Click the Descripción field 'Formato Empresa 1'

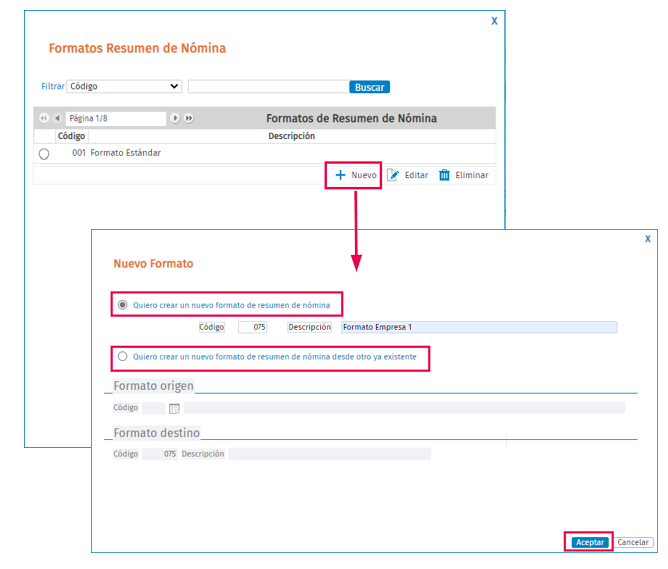(479, 327)
